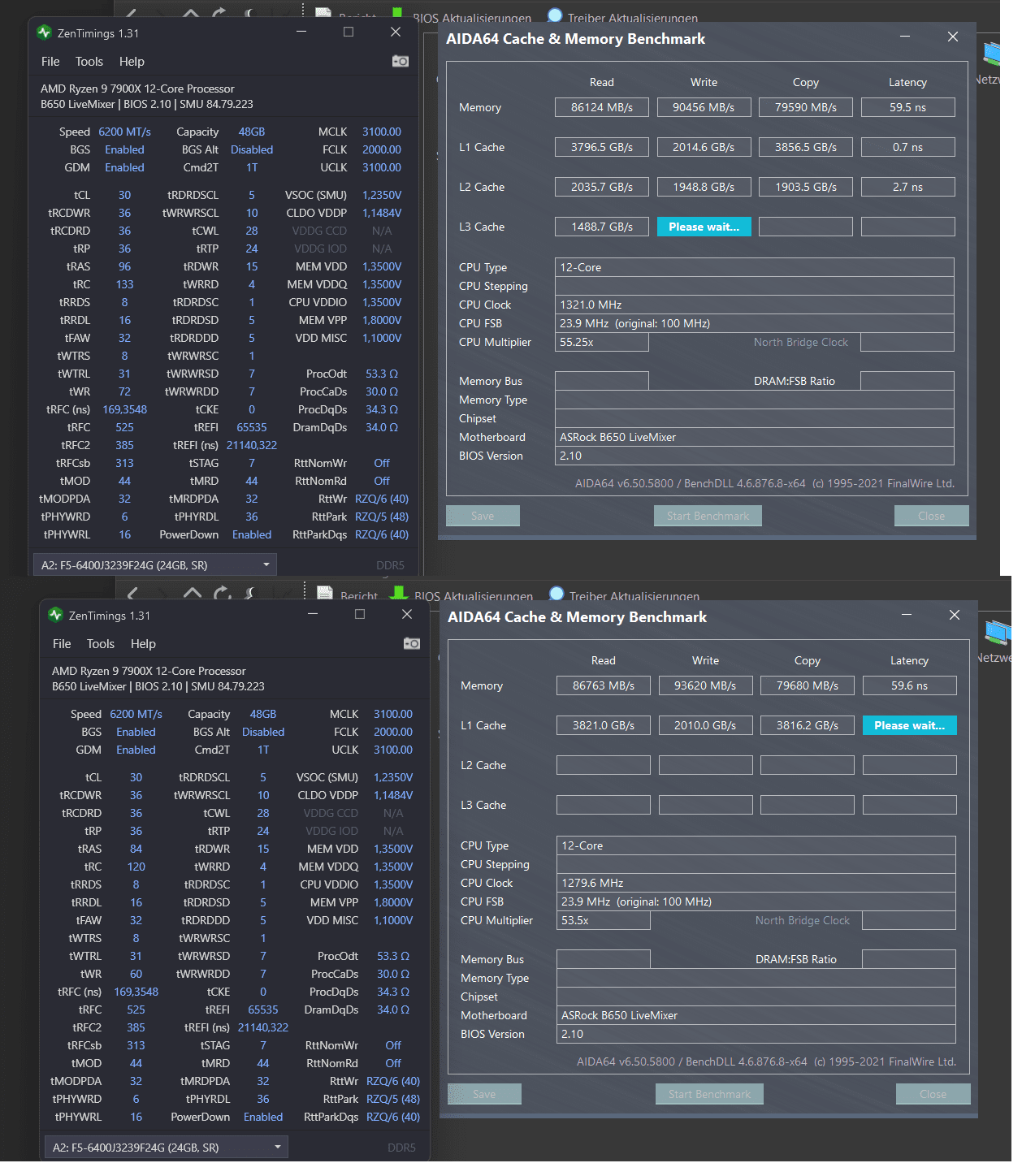Click the L1 Cache latency 'Please wait...' cell
The width and height of the screenshot is (1022, 1176).
click(910, 725)
